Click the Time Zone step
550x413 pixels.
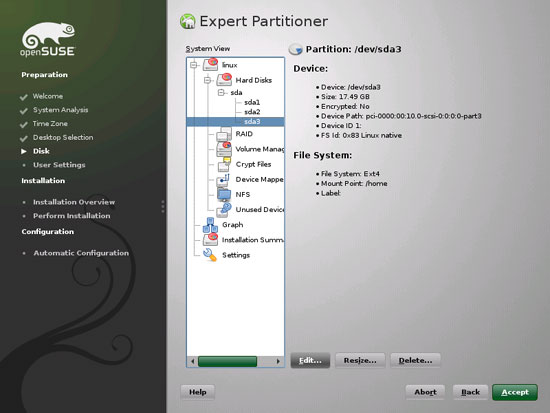coord(50,124)
